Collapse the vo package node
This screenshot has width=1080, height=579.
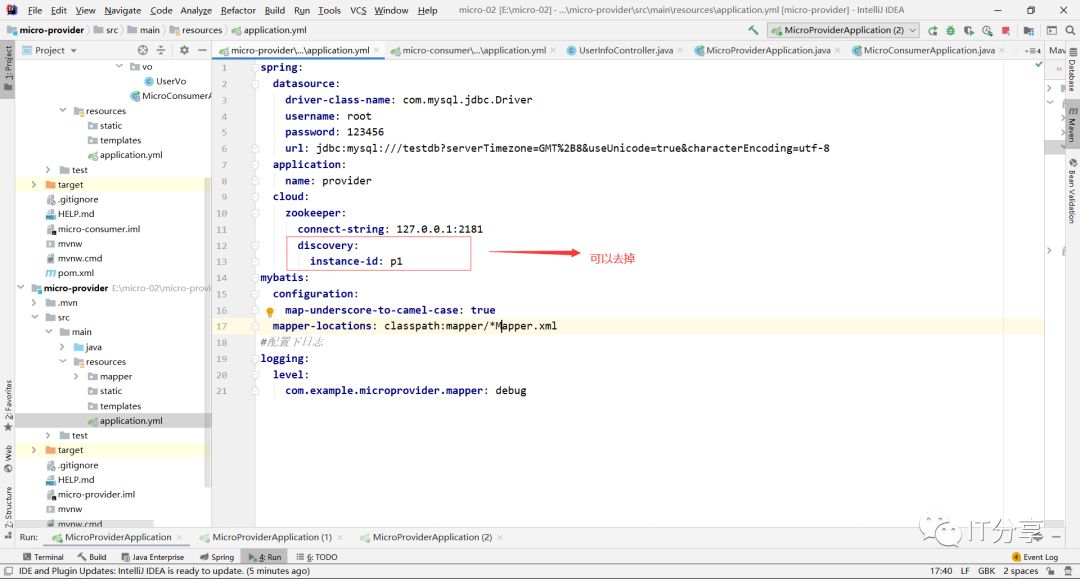[x=119, y=66]
